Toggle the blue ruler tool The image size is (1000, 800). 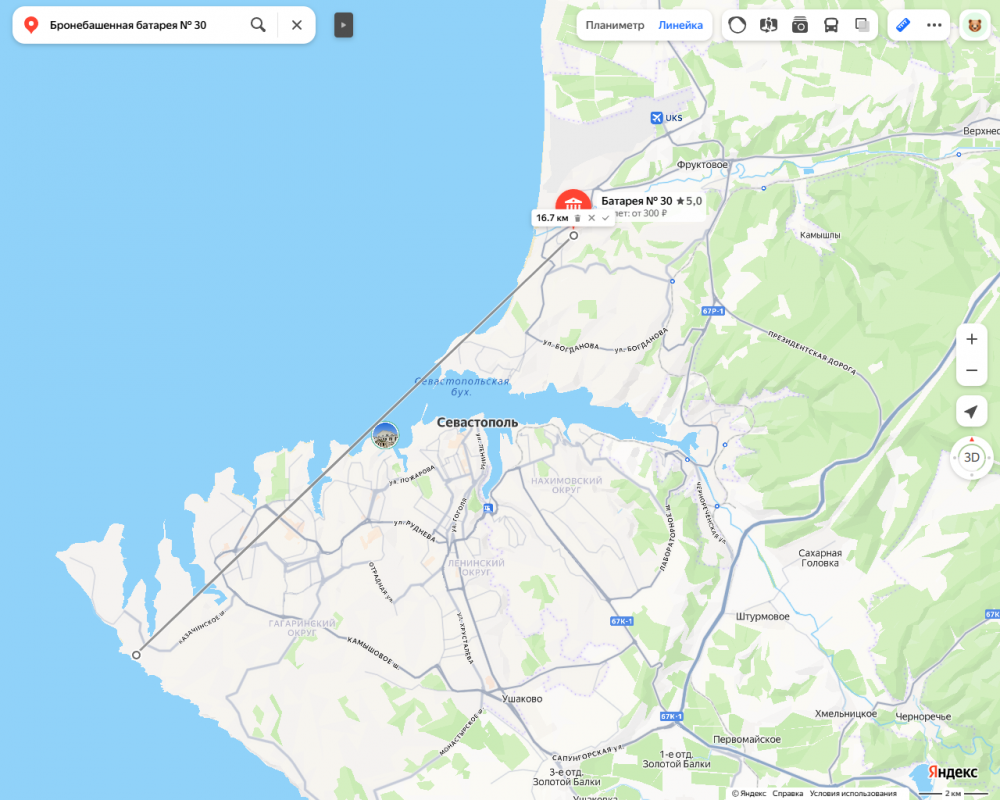pos(903,25)
